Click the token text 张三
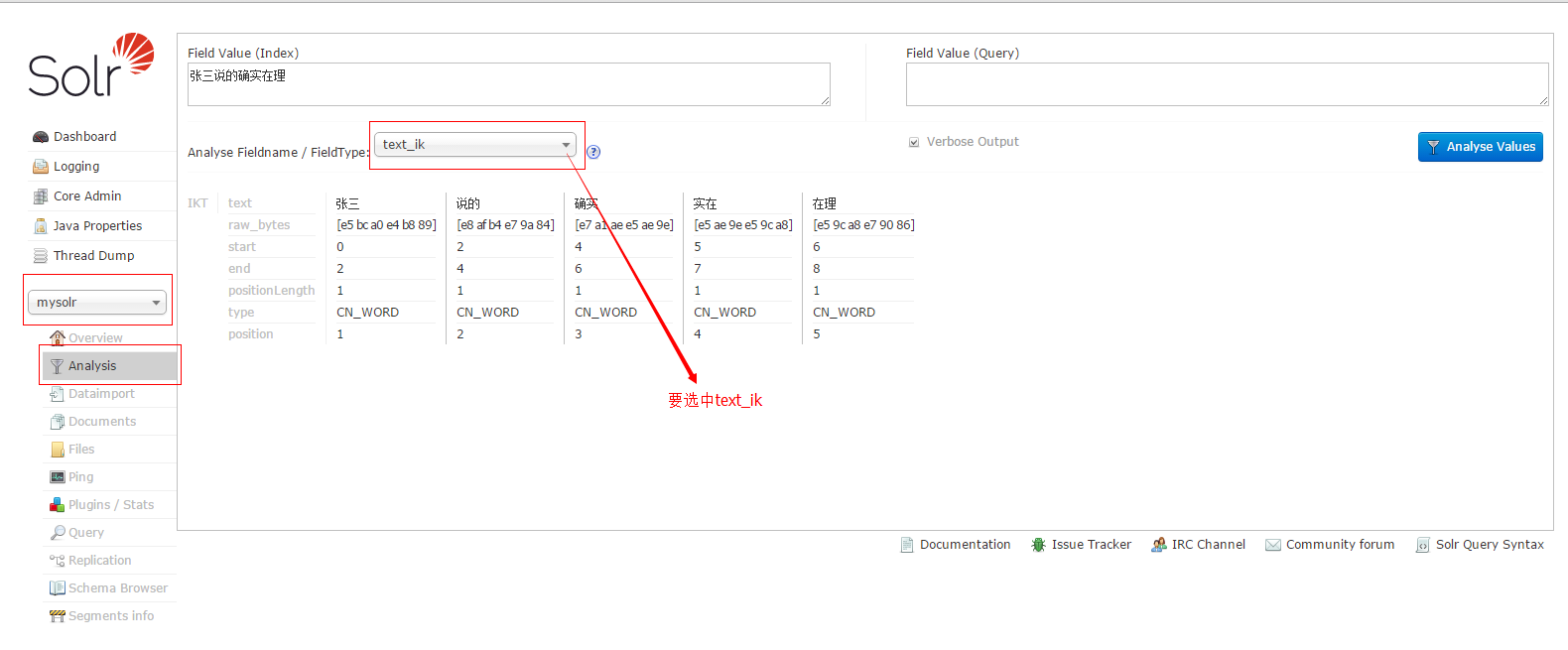1568x650 pixels. pyautogui.click(x=347, y=203)
